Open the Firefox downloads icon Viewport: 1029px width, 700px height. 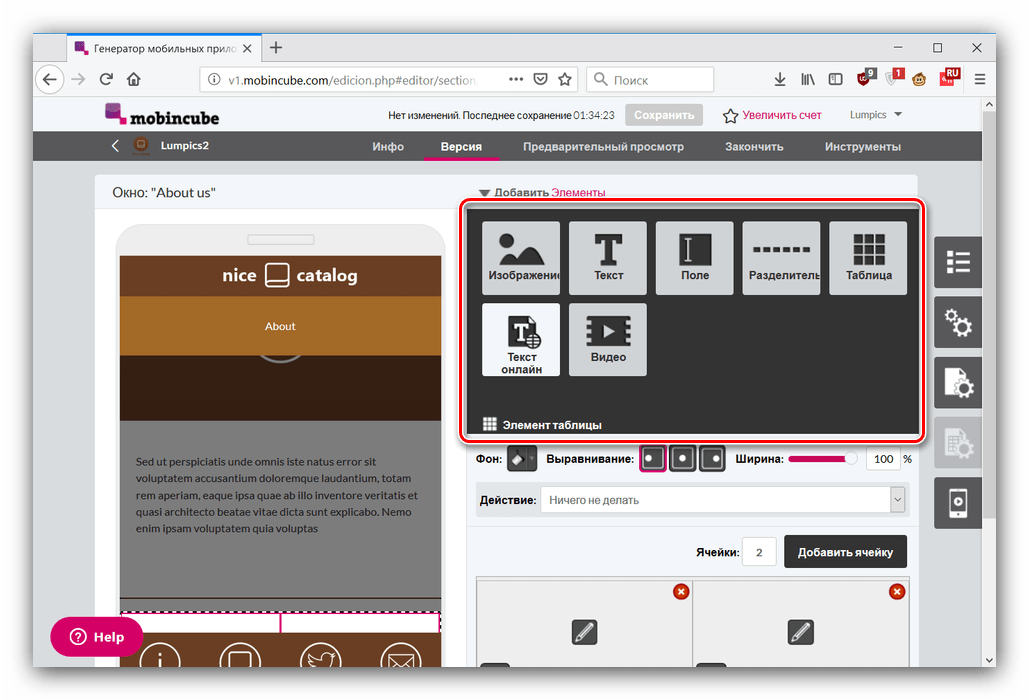pos(780,79)
